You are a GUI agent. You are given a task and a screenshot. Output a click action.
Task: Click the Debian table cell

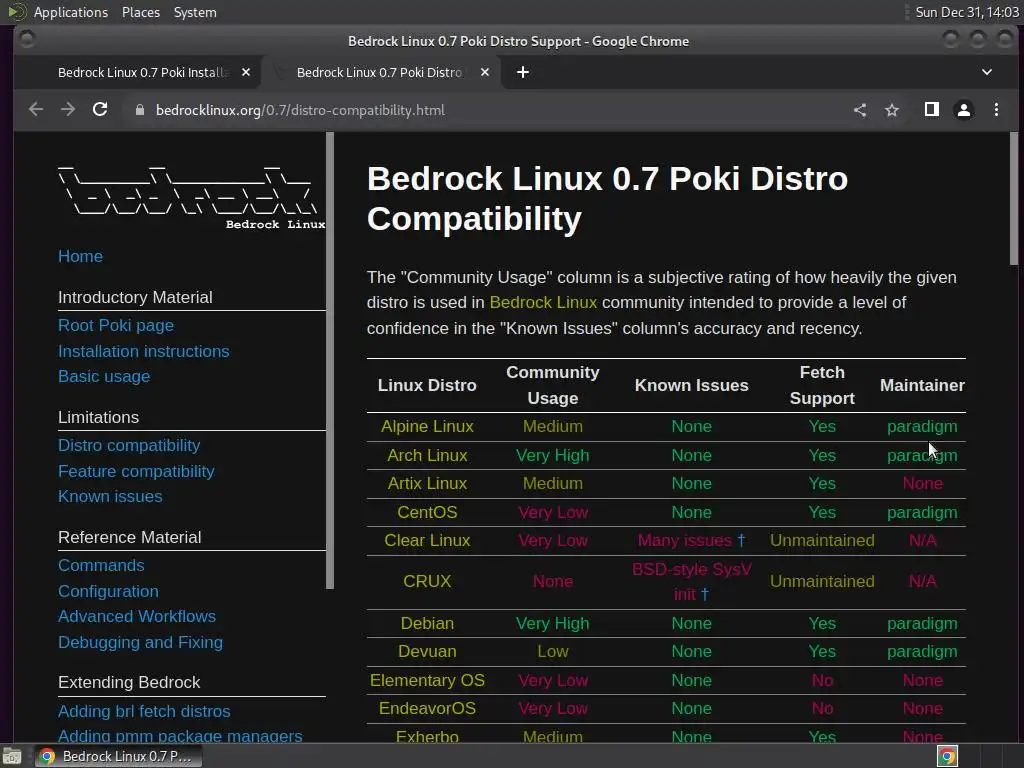[x=427, y=623]
